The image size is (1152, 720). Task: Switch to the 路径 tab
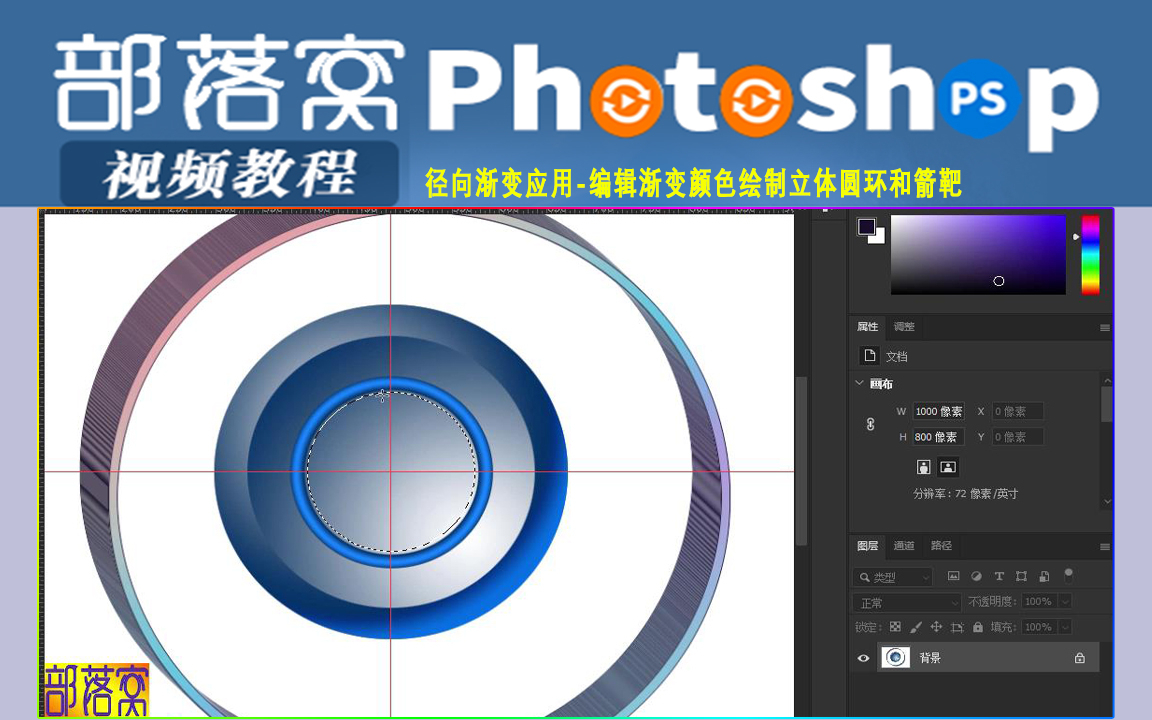click(941, 545)
